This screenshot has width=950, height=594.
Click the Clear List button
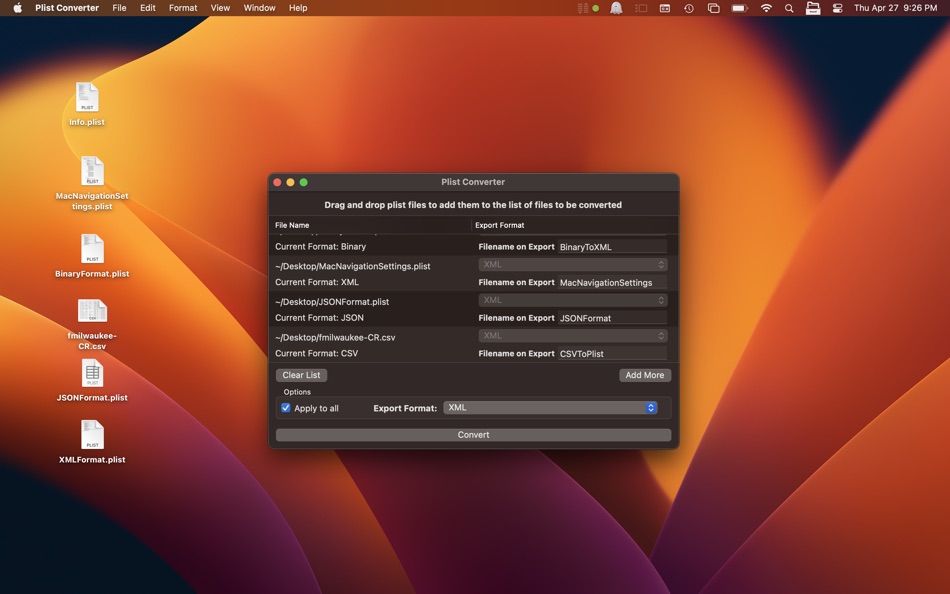(x=302, y=375)
